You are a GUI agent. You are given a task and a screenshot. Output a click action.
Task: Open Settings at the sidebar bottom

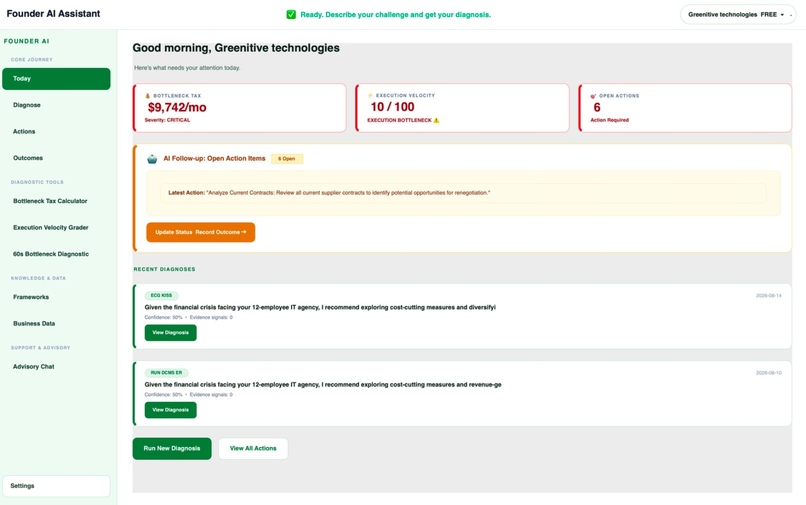click(x=56, y=486)
